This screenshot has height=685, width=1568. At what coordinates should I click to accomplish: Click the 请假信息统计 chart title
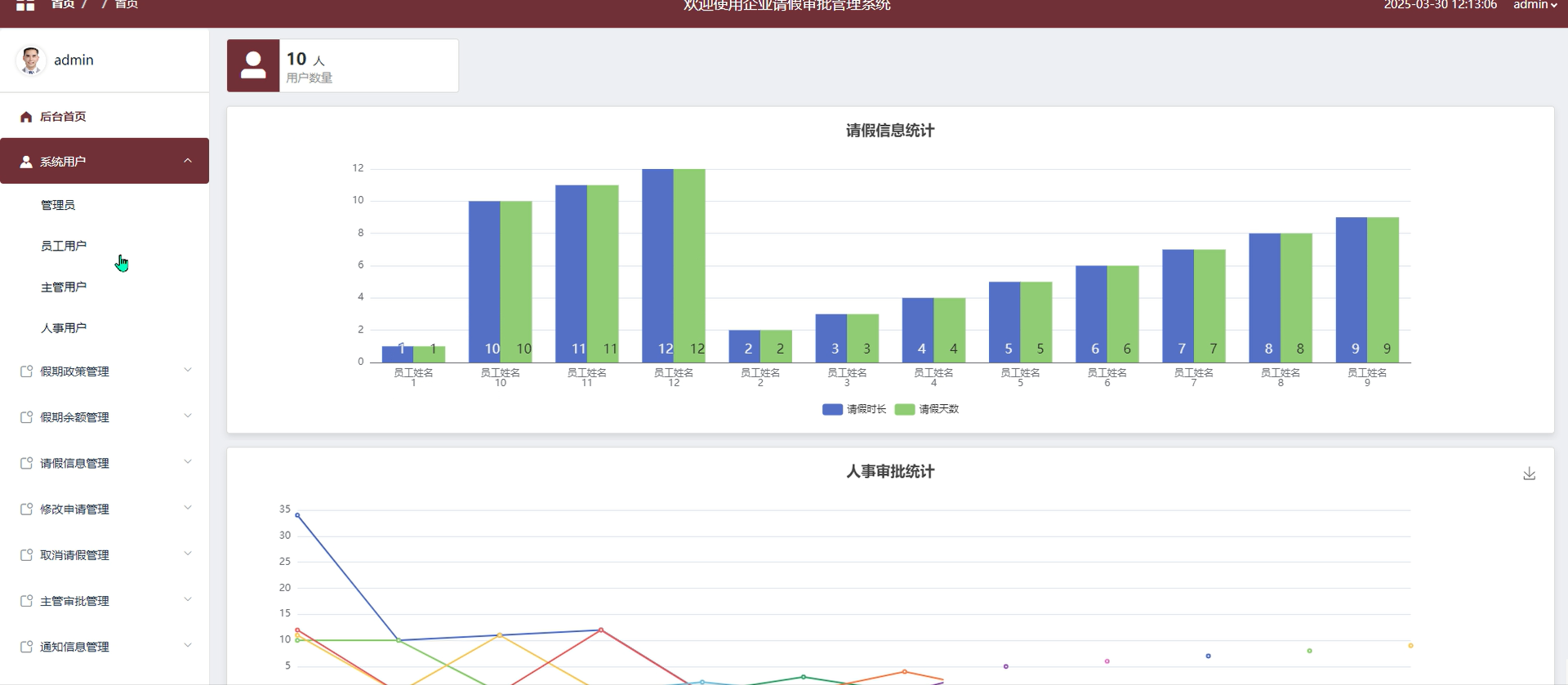point(890,131)
